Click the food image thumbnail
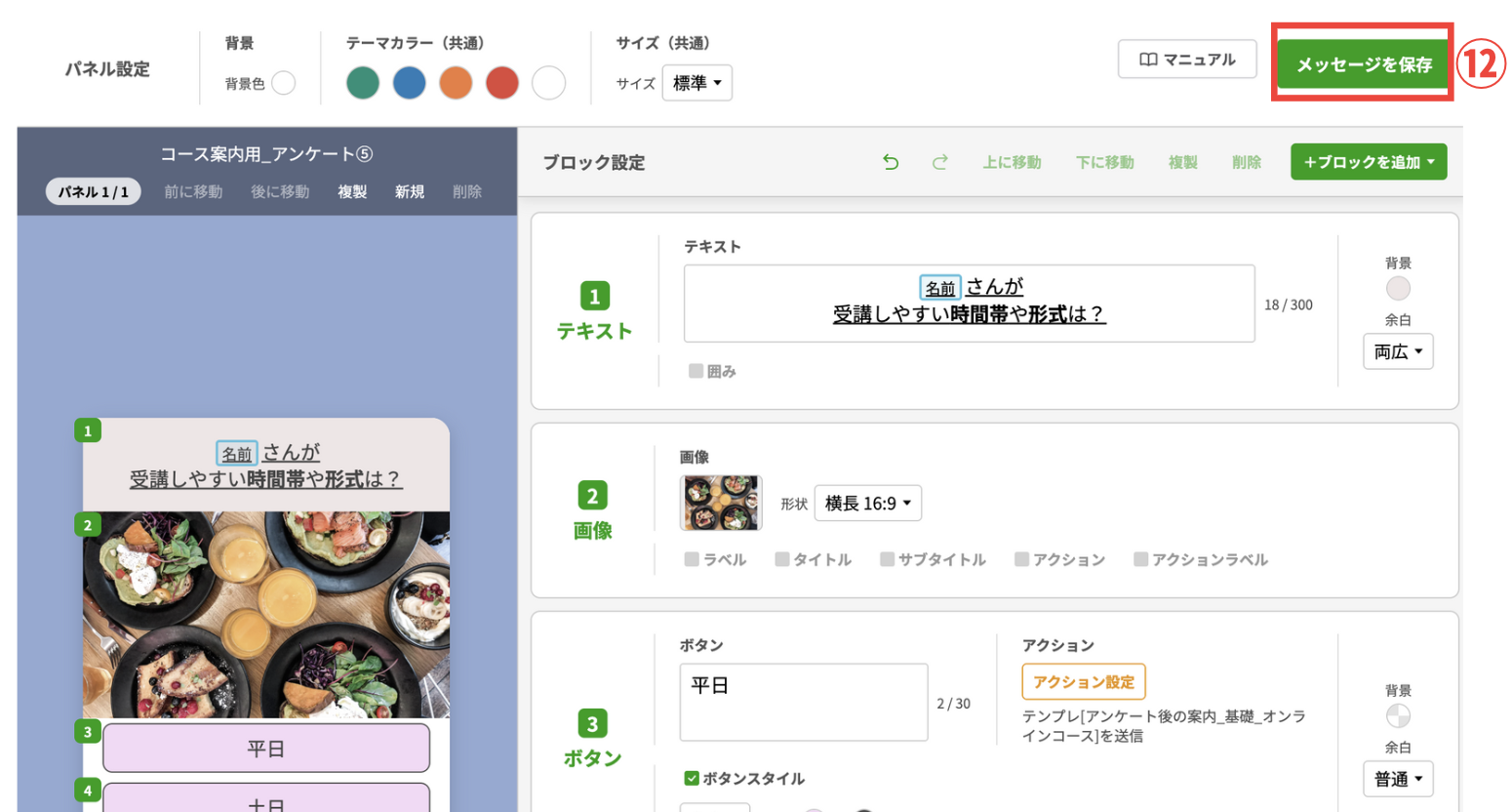 (721, 504)
